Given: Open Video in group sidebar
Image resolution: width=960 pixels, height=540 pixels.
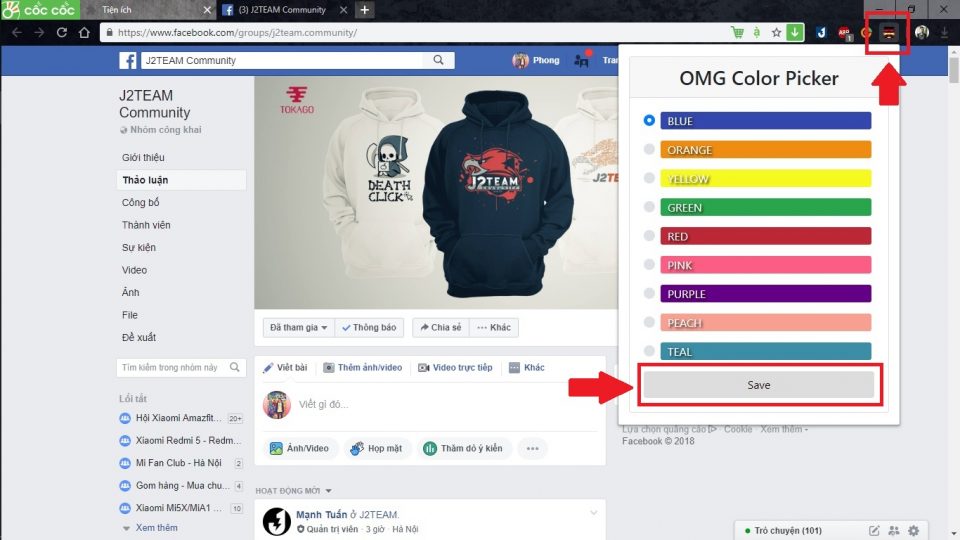Looking at the screenshot, I should coord(134,270).
